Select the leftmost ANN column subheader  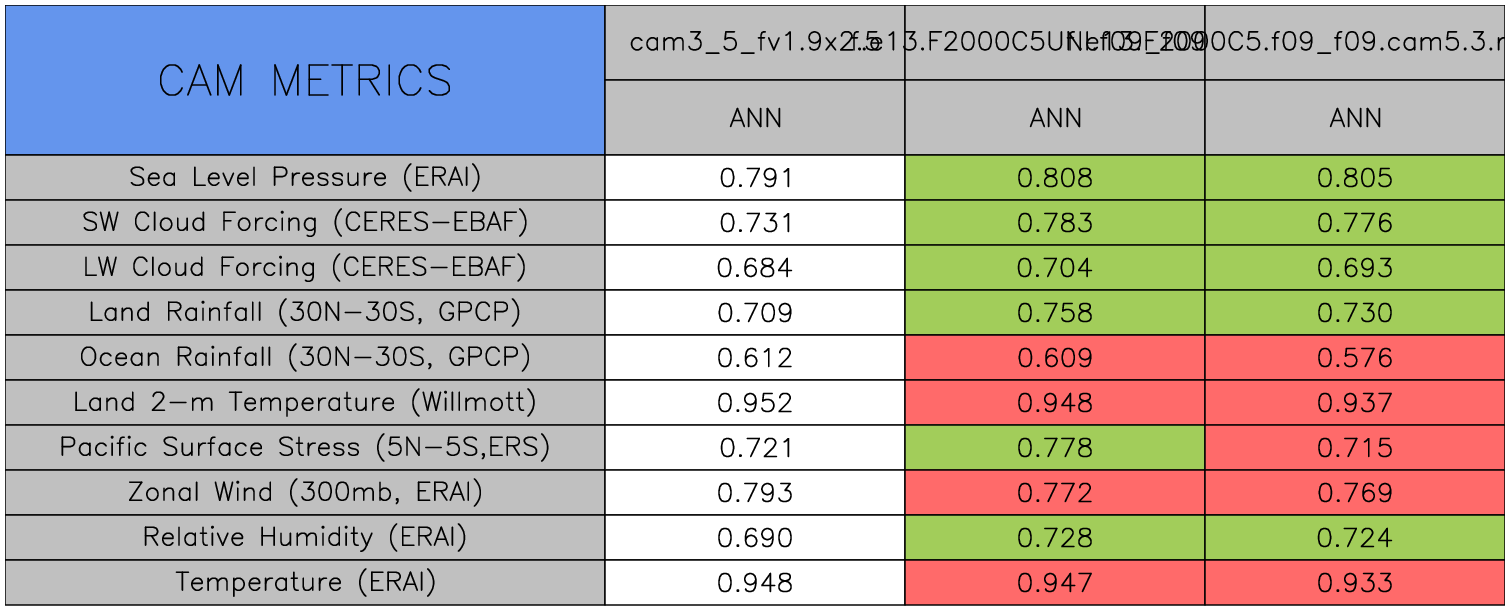(755, 119)
